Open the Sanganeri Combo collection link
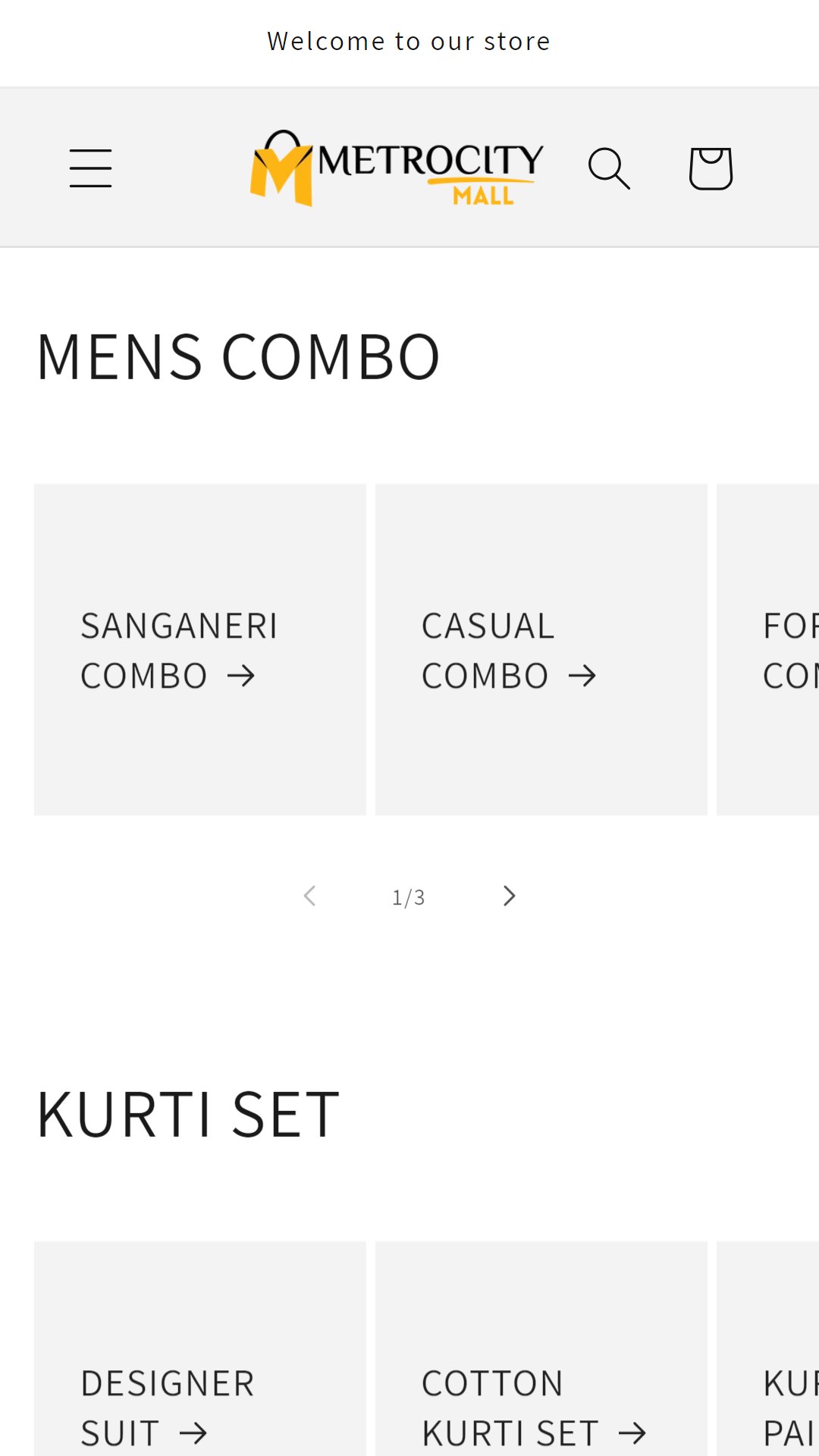The width and height of the screenshot is (819, 1456). [x=179, y=651]
